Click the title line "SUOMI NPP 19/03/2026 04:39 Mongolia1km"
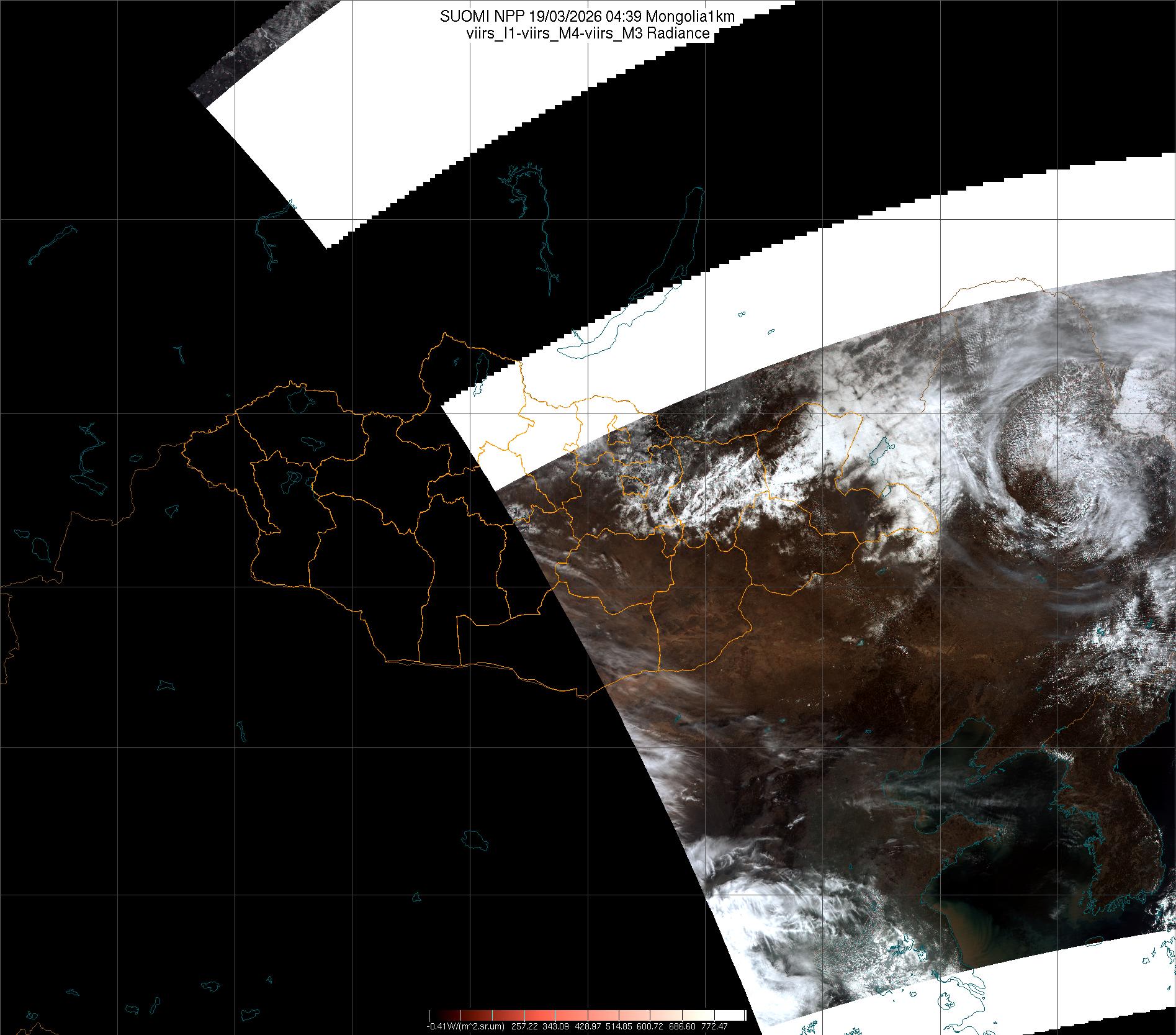The height and width of the screenshot is (1035, 1176). pos(587,17)
